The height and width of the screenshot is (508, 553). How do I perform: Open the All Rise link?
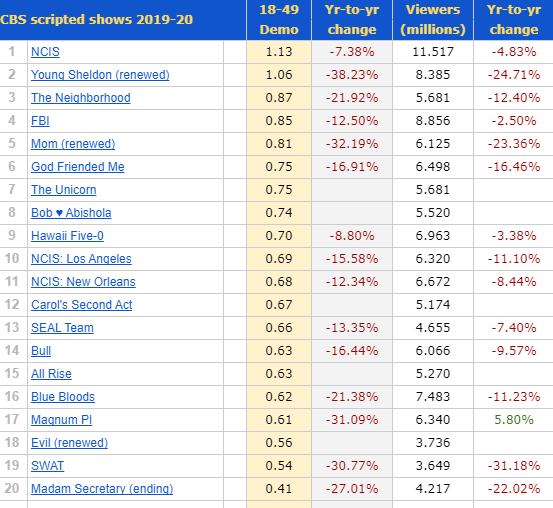[51, 374]
